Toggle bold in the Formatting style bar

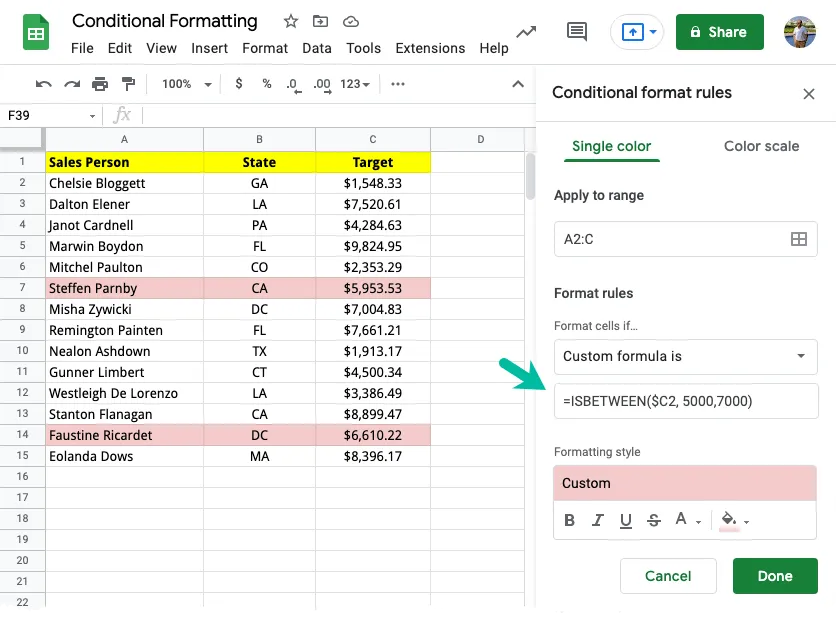click(569, 520)
